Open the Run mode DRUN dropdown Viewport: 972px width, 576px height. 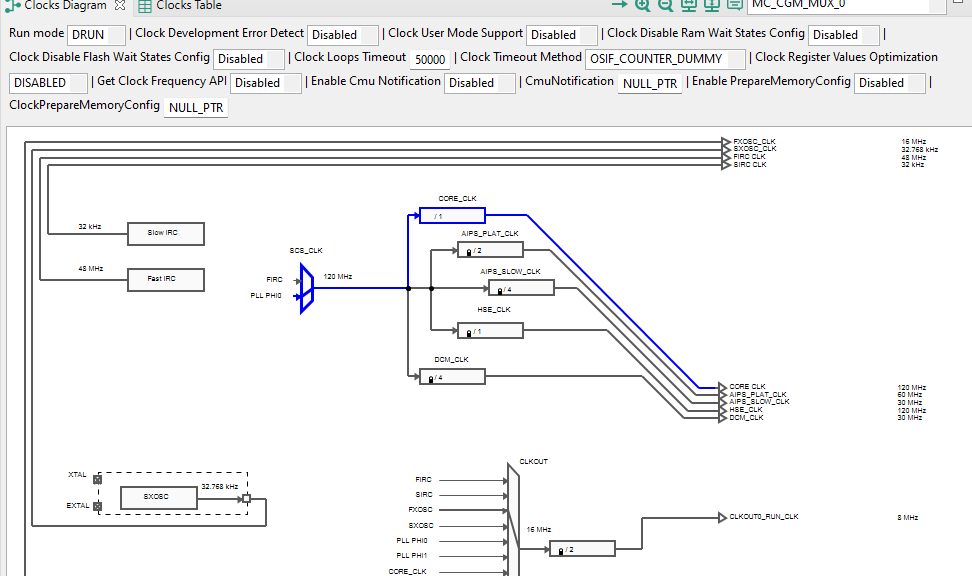96,35
